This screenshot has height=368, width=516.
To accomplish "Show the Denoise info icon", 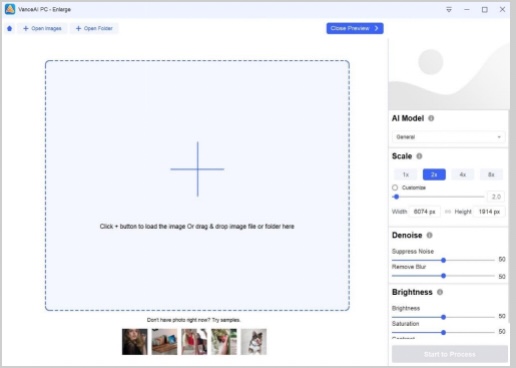I will coord(429,235).
